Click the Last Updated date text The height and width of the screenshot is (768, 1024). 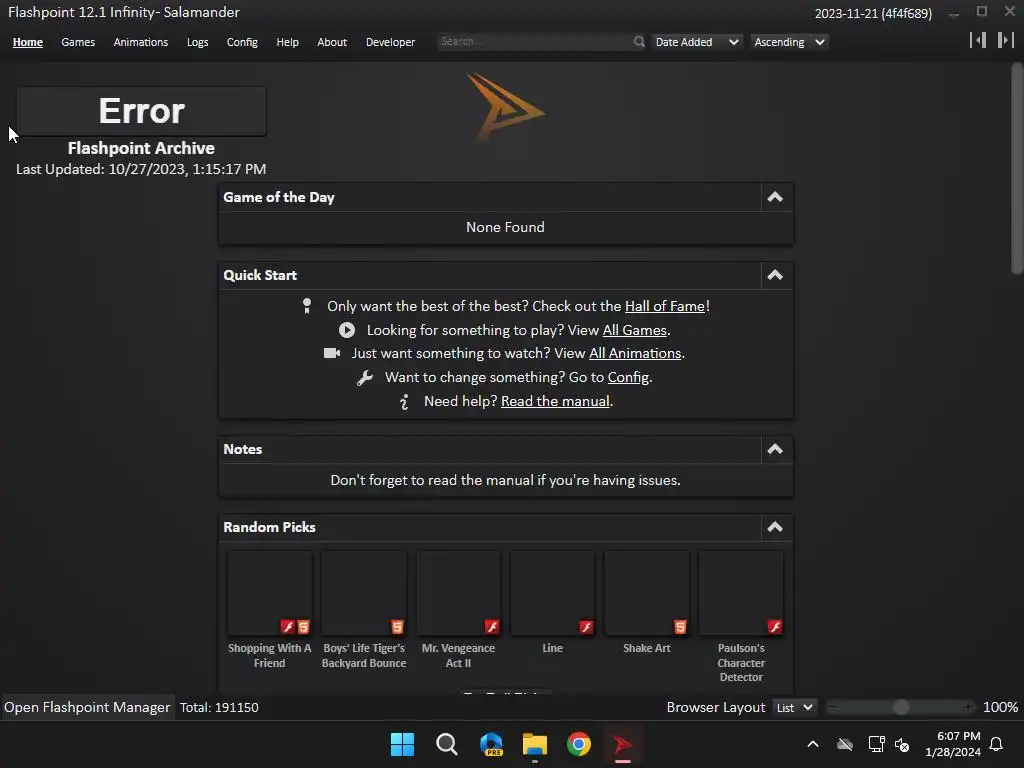(141, 169)
